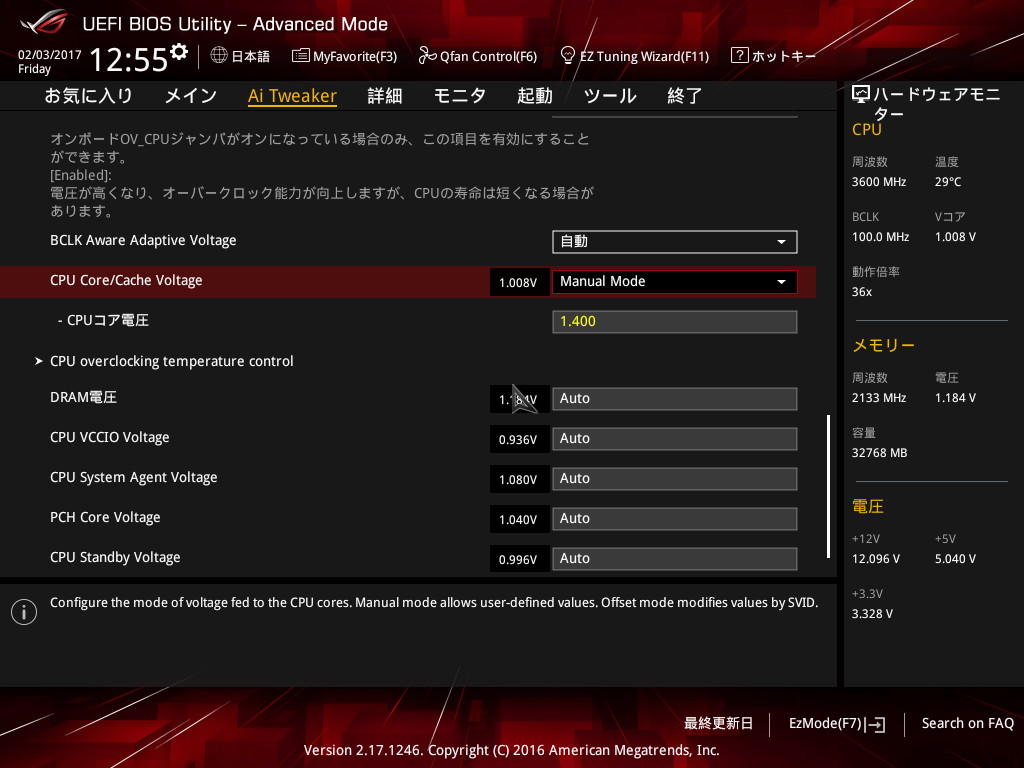Screen dimensions: 1024x768
Task: Click the 1.008V CPU Core/Cache reading
Action: pos(518,283)
